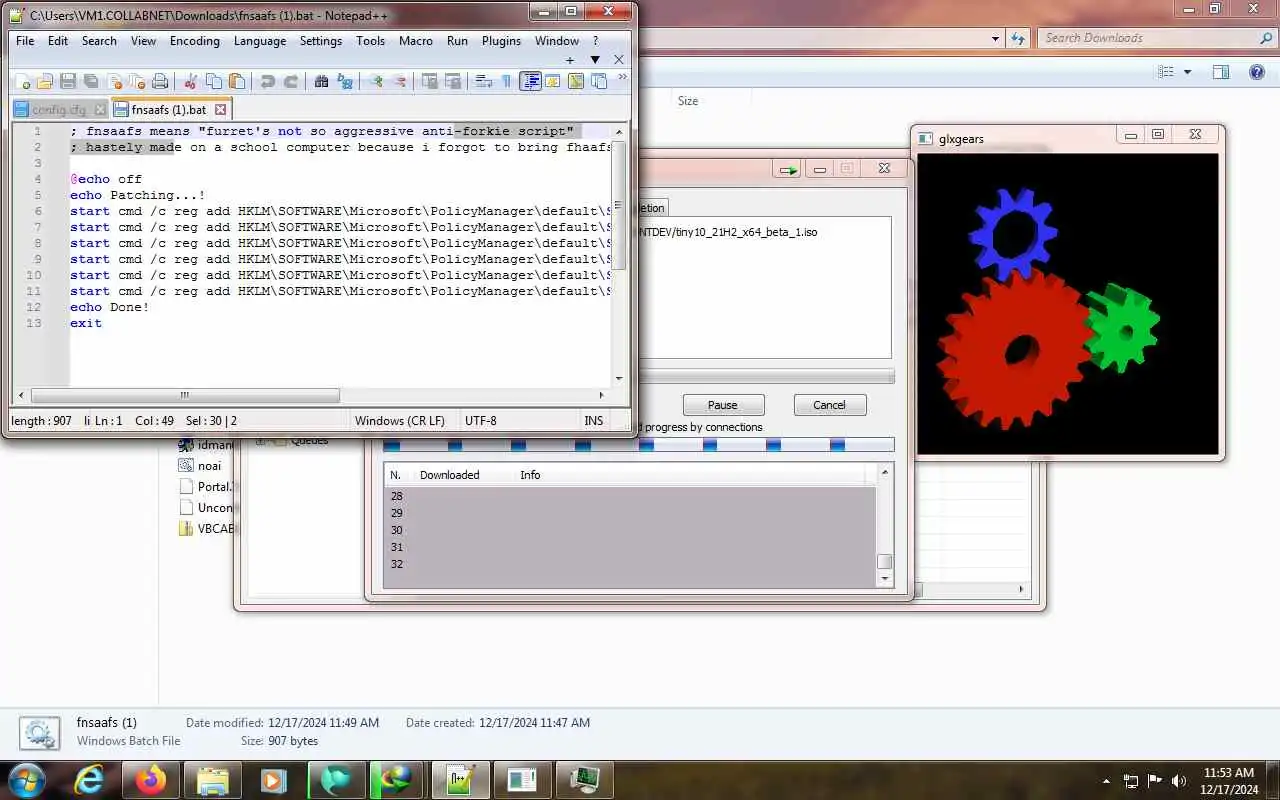
Task: Toggle synchronized vertical scrolling icon
Action: tap(429, 82)
